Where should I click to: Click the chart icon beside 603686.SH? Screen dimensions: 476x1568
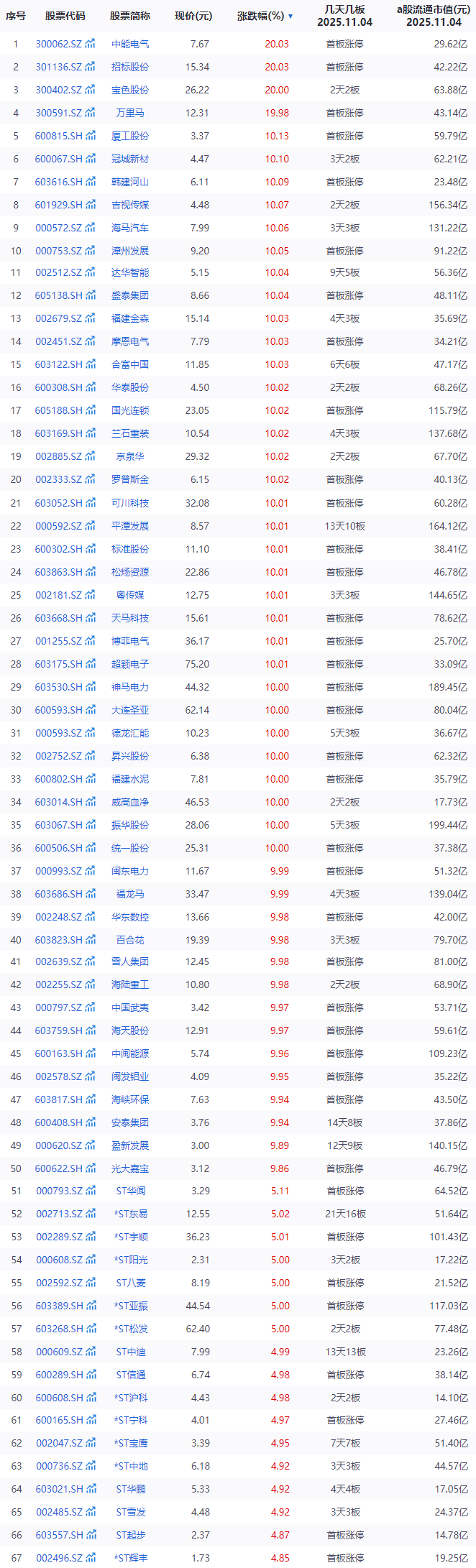[91, 894]
